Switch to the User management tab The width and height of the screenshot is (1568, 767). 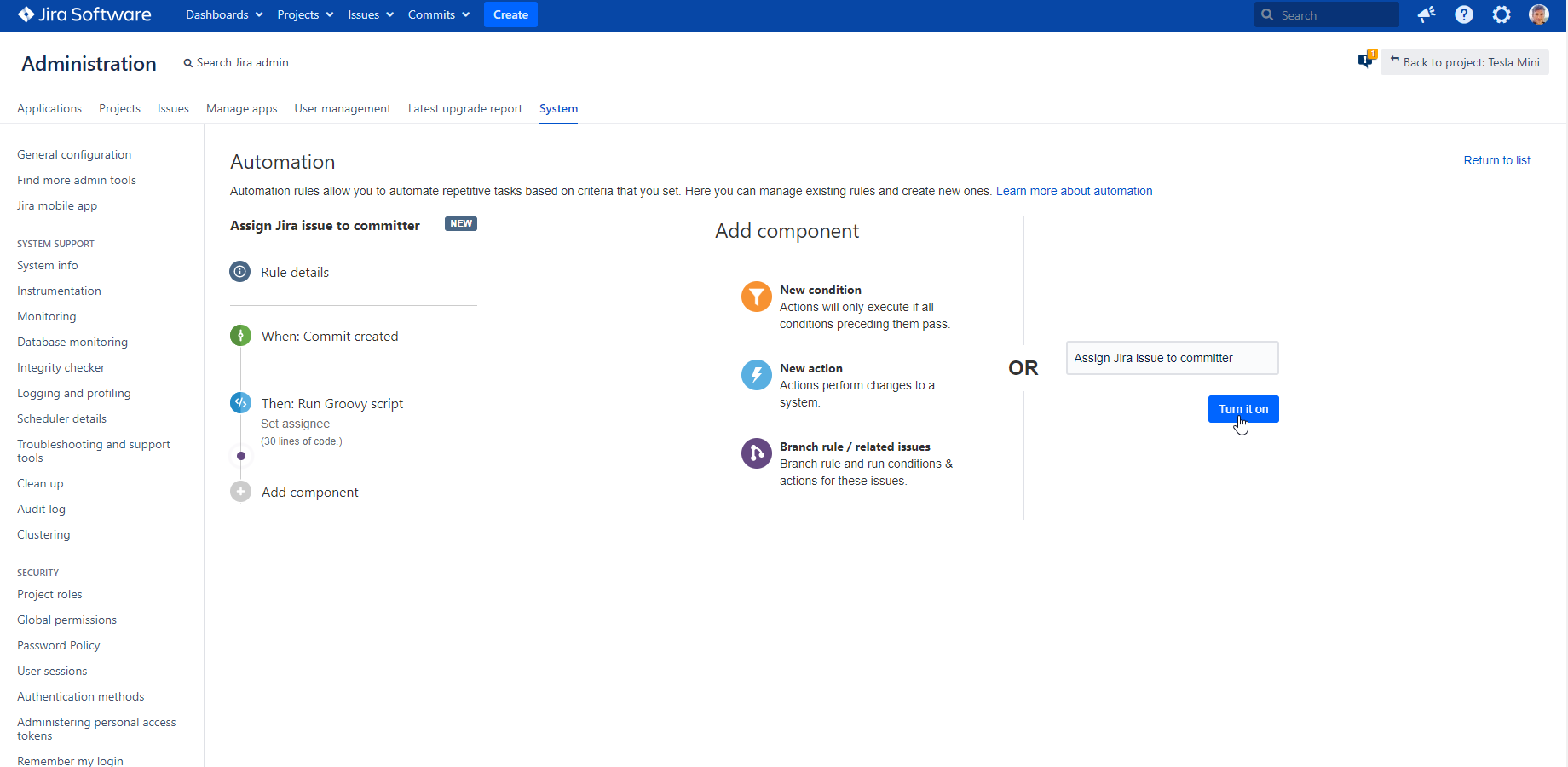[343, 108]
